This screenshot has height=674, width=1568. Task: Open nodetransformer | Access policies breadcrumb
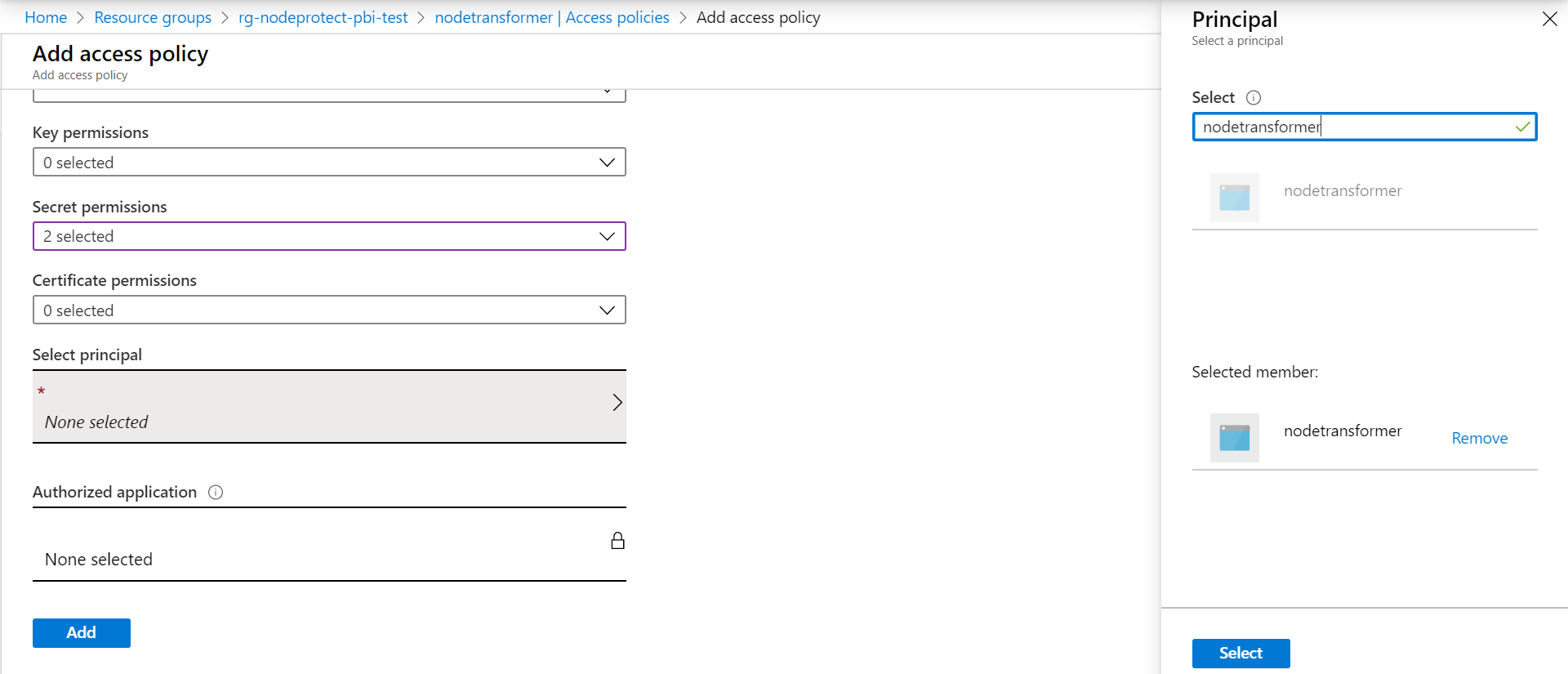(x=552, y=17)
